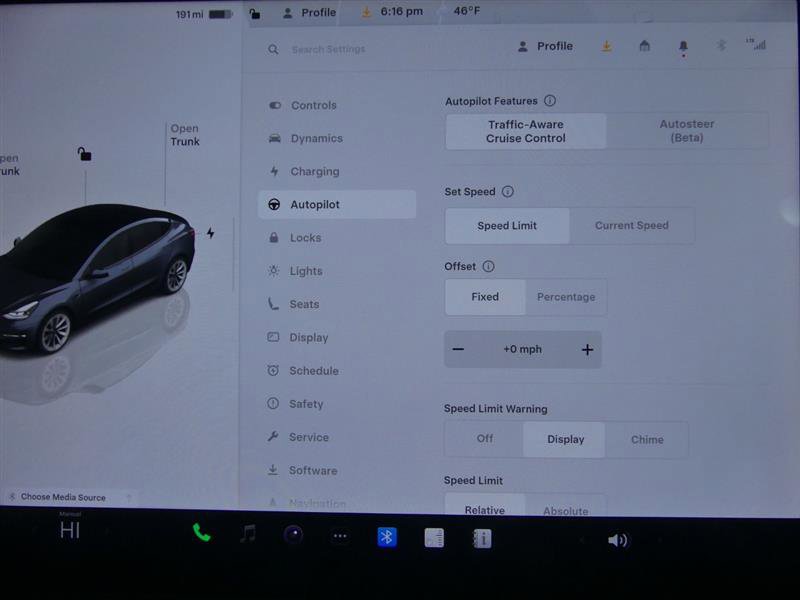
Task: Open the notifications bell icon
Action: [x=683, y=46]
